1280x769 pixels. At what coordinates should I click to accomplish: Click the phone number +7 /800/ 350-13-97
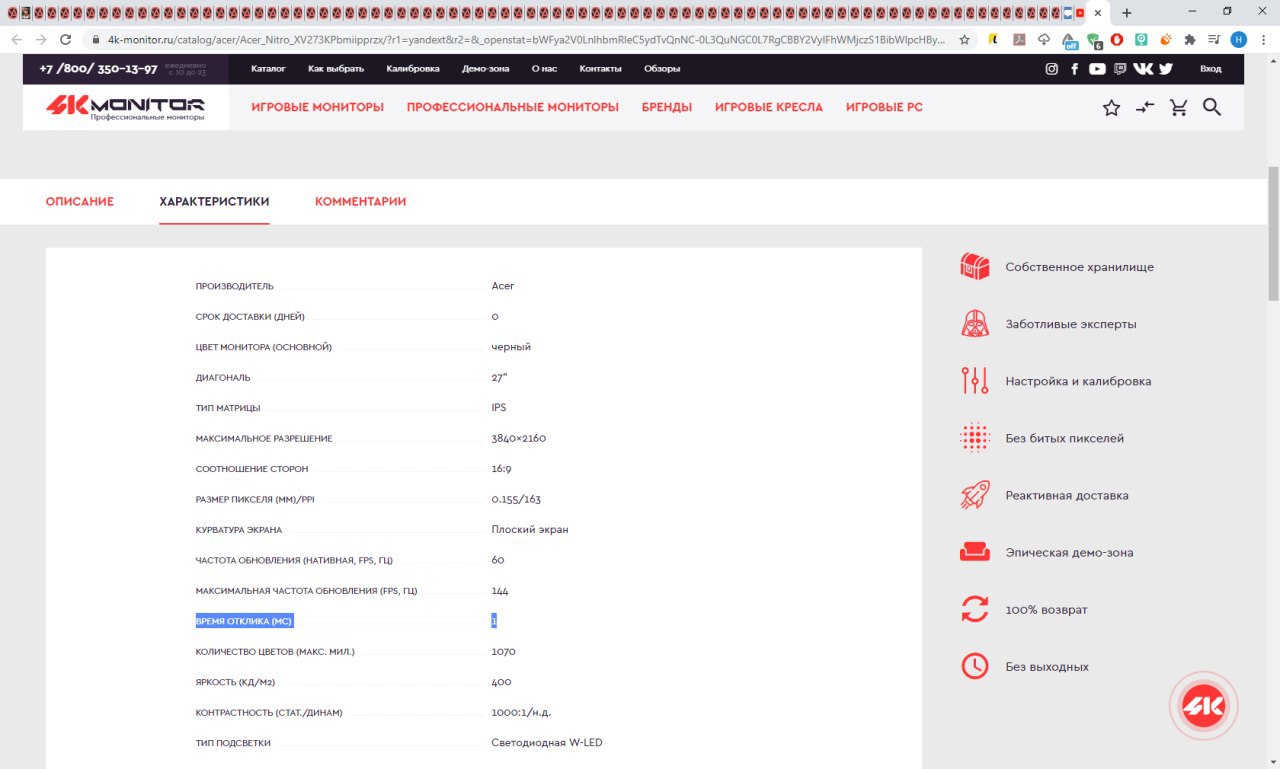pyautogui.click(x=98, y=69)
